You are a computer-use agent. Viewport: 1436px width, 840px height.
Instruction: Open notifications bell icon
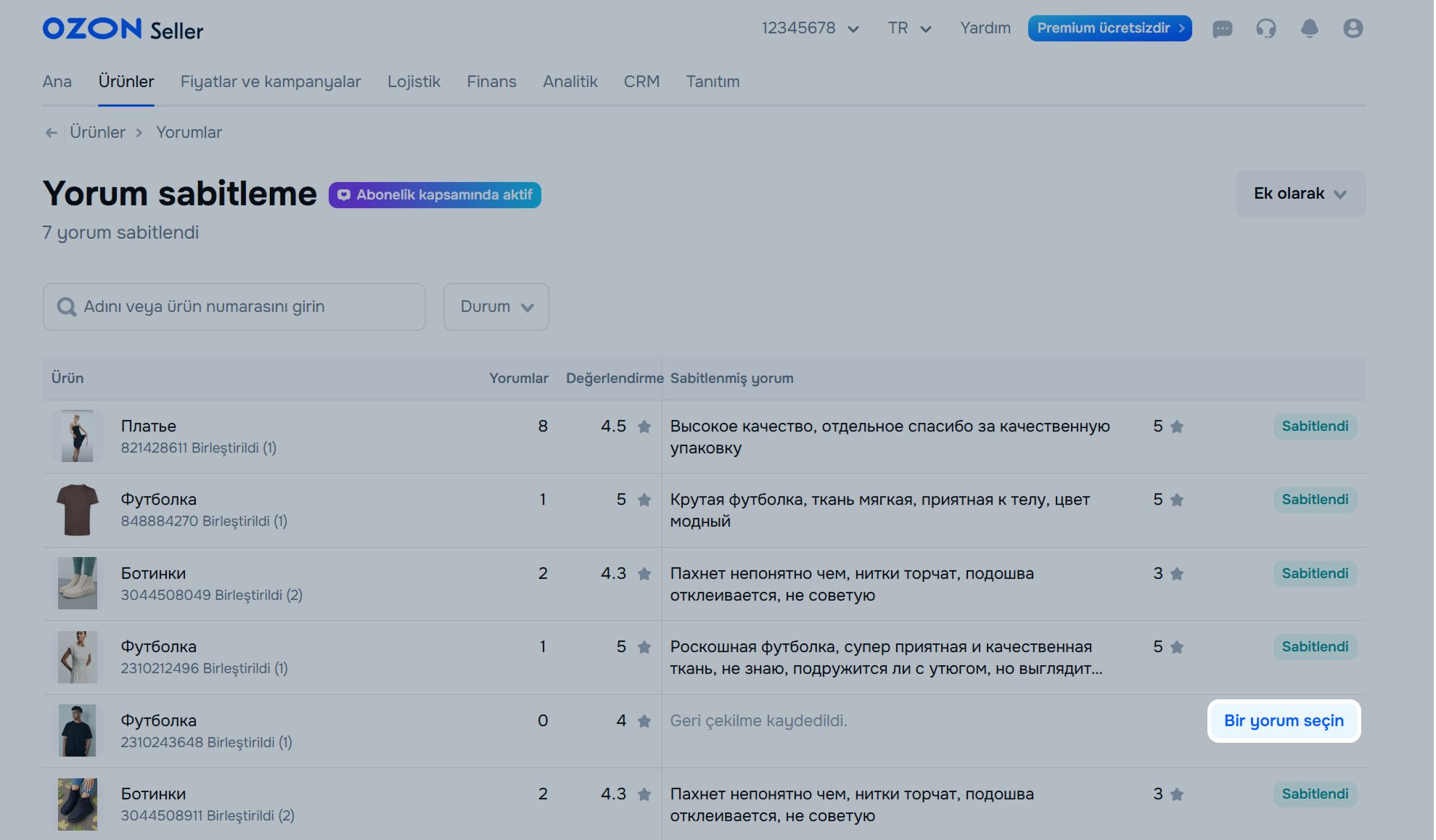(1309, 28)
